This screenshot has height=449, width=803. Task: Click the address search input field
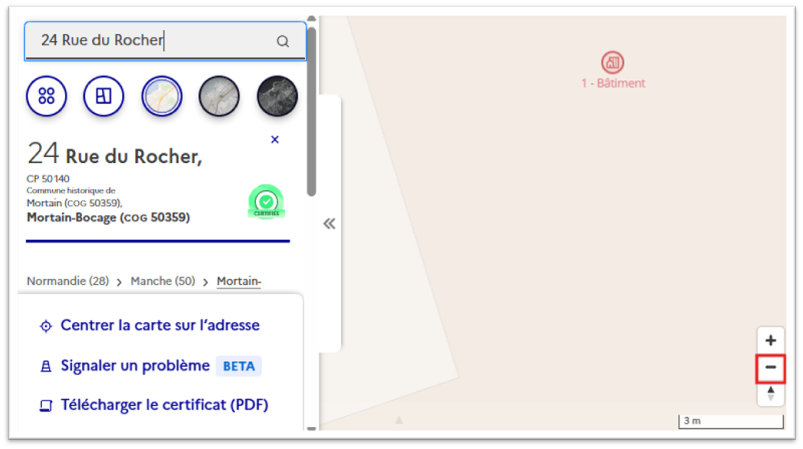tap(150, 41)
